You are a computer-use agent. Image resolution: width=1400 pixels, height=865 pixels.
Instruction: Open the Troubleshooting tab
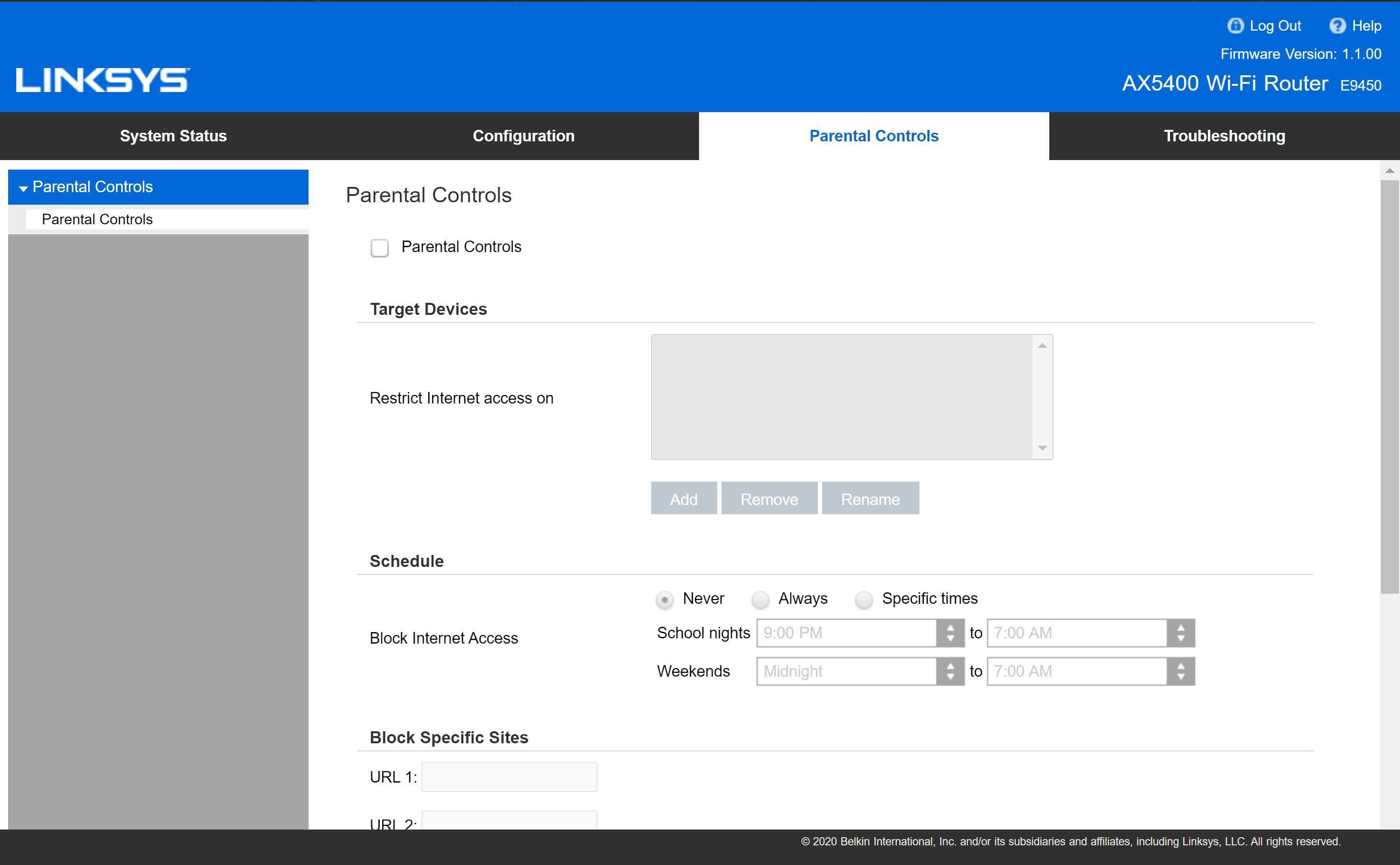[x=1224, y=136]
